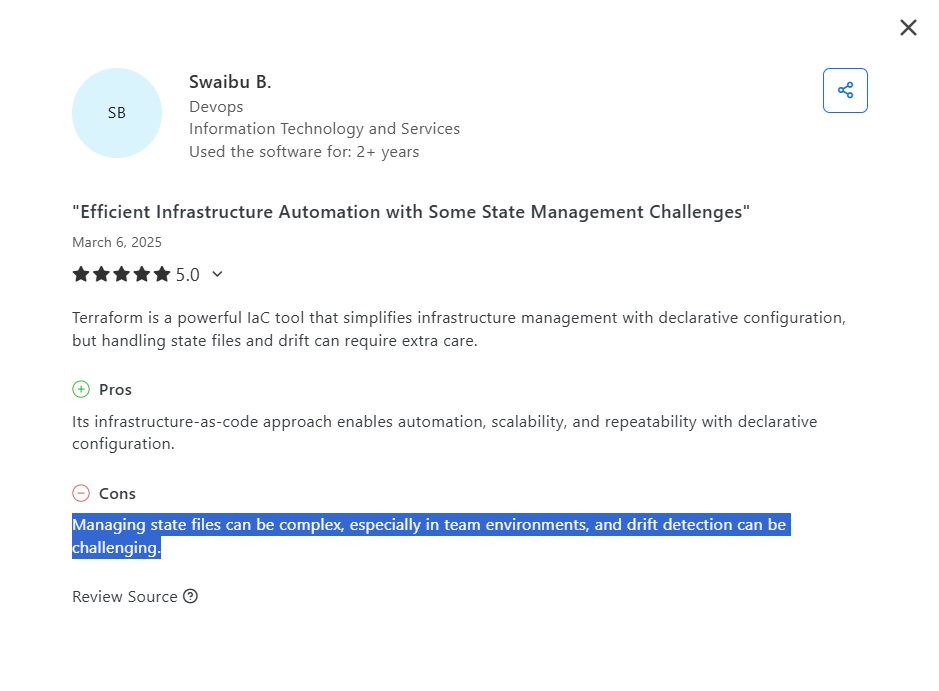This screenshot has width=939, height=691.
Task: Click the share review icon button
Action: [845, 91]
